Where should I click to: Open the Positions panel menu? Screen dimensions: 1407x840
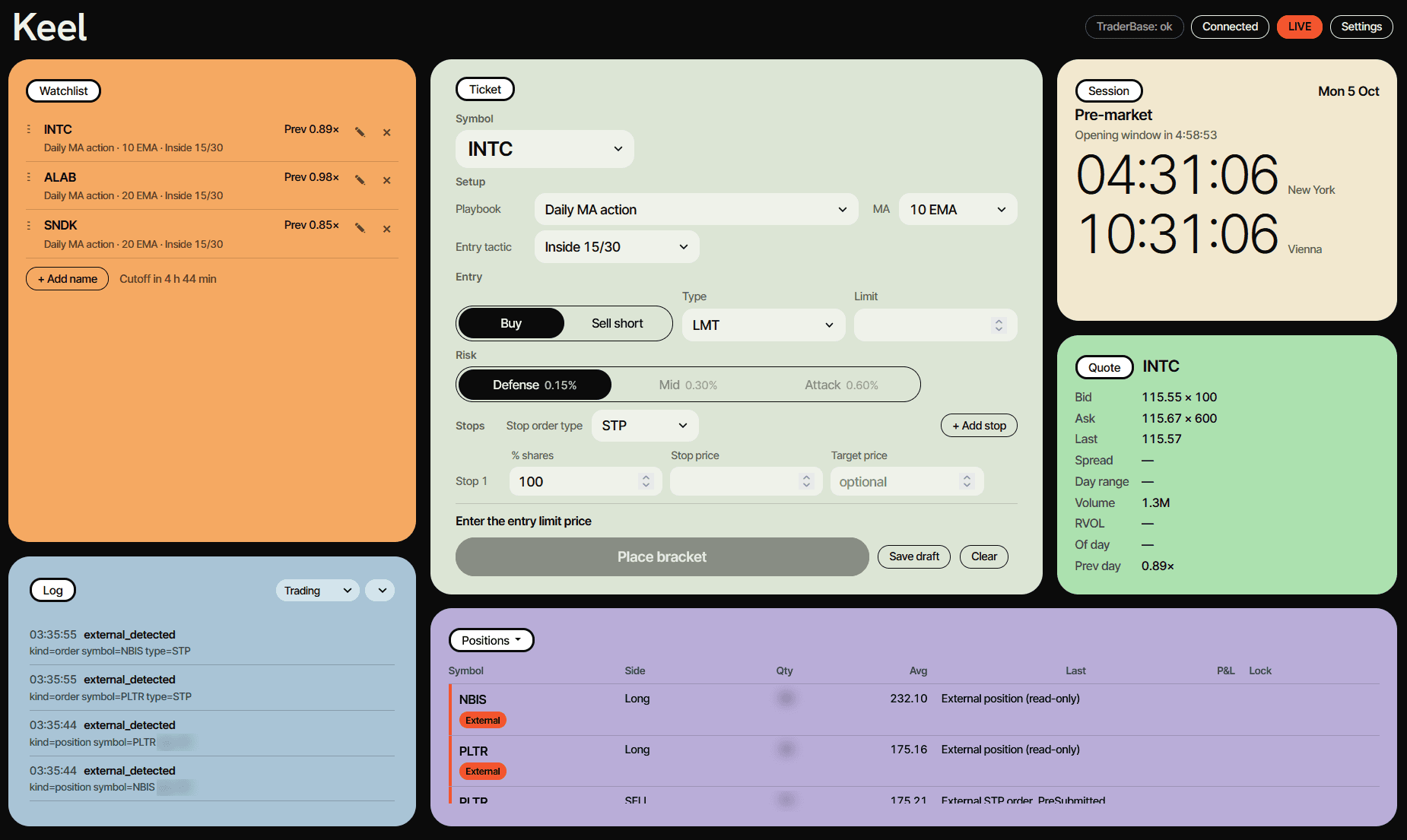(x=491, y=640)
